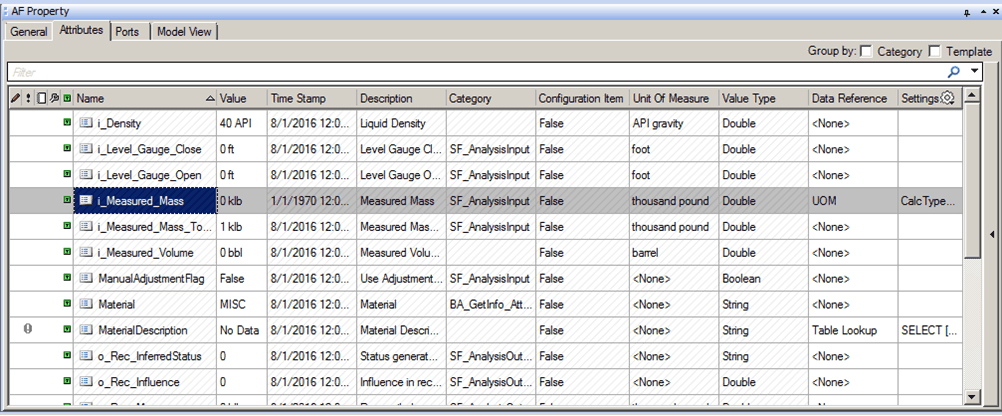Switch to the General tab
Screen dimensions: 1002x416
pos(29,31)
